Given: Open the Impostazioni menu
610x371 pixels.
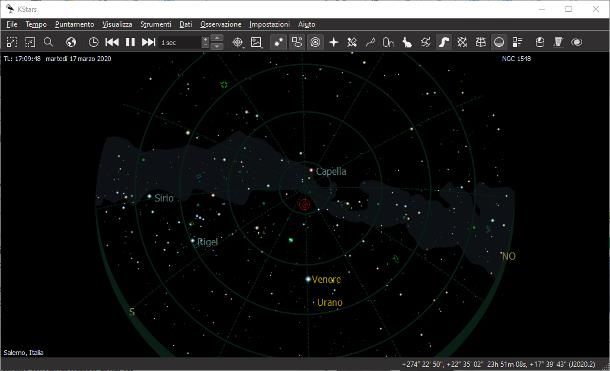Looking at the screenshot, I should 269,24.
